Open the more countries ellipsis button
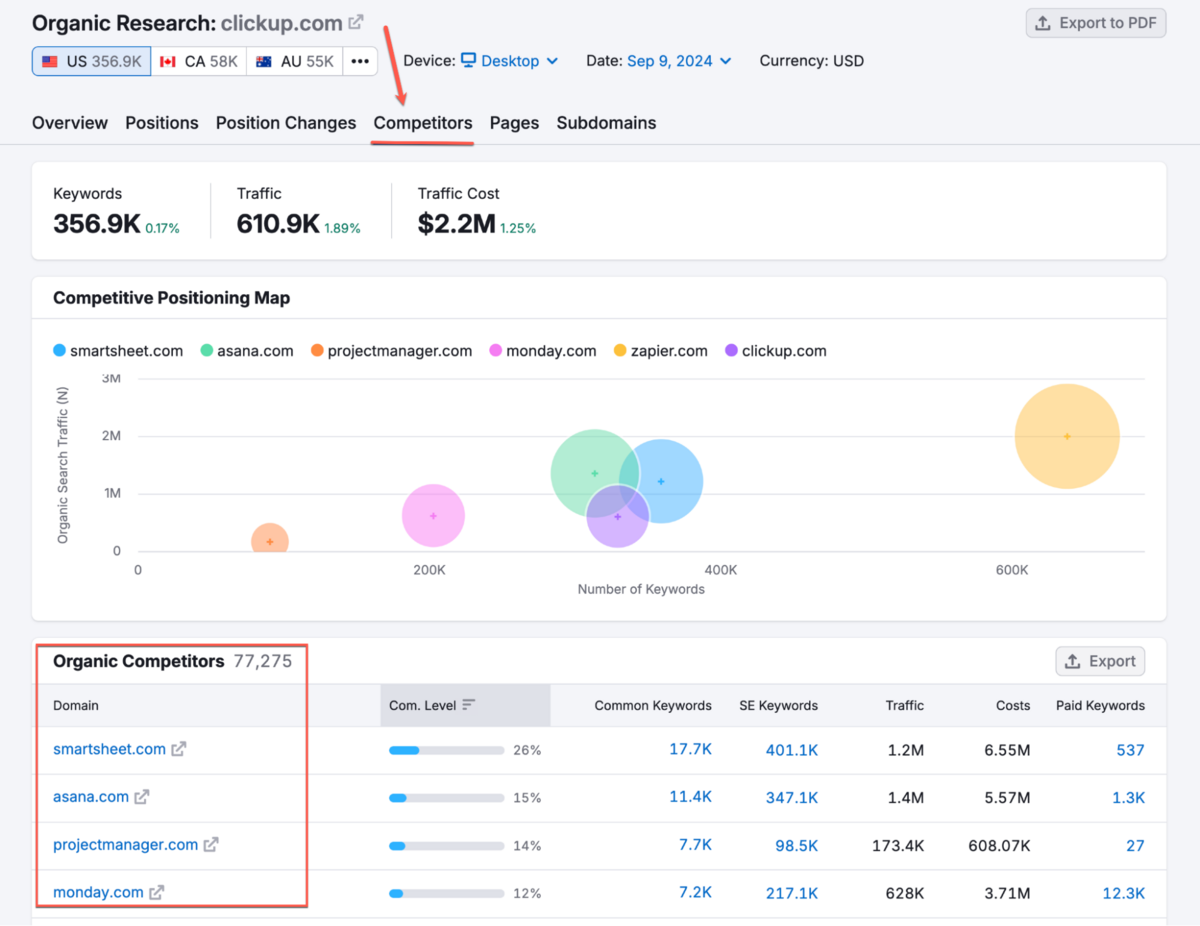 tap(360, 61)
